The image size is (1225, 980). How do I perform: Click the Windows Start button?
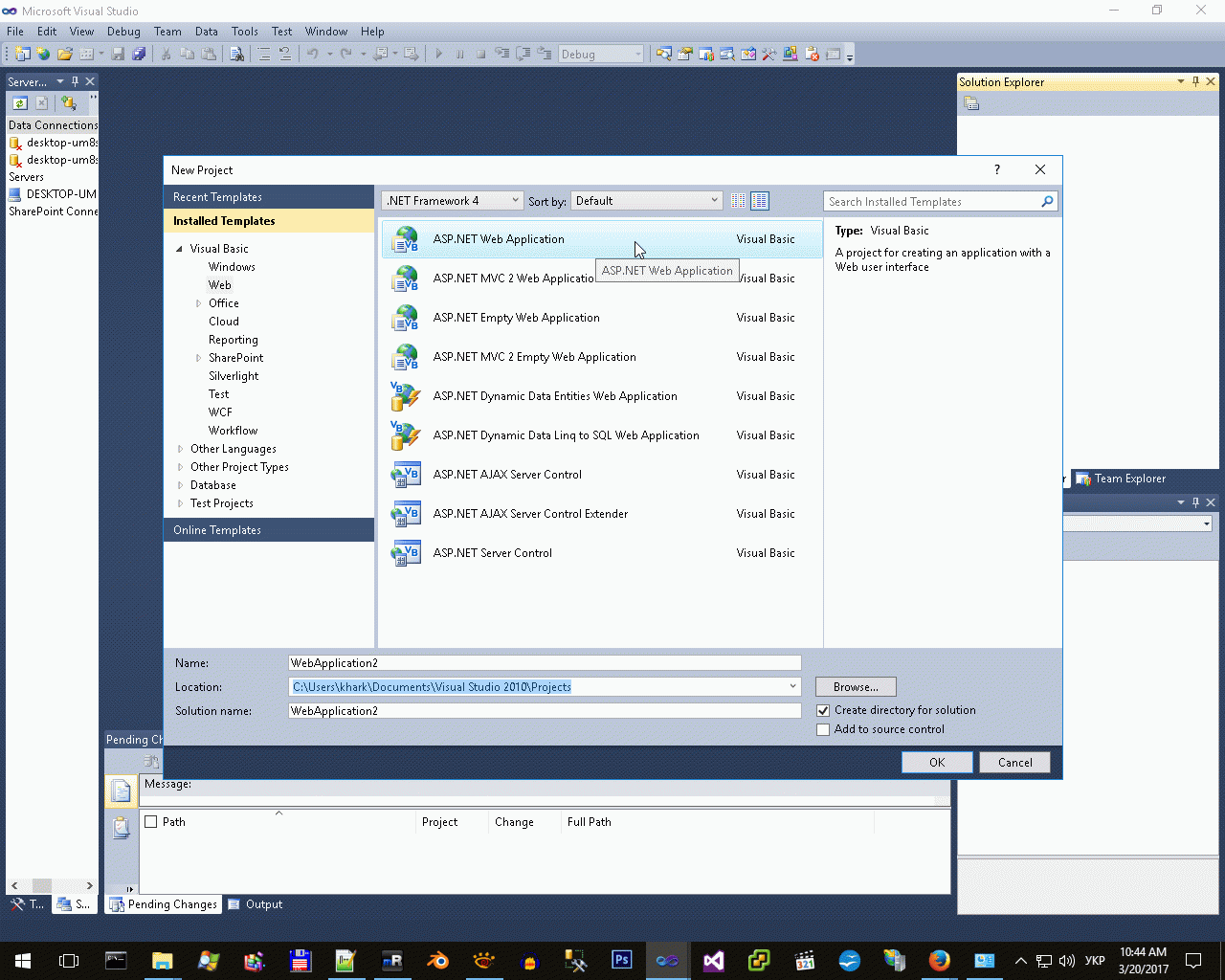(x=23, y=960)
